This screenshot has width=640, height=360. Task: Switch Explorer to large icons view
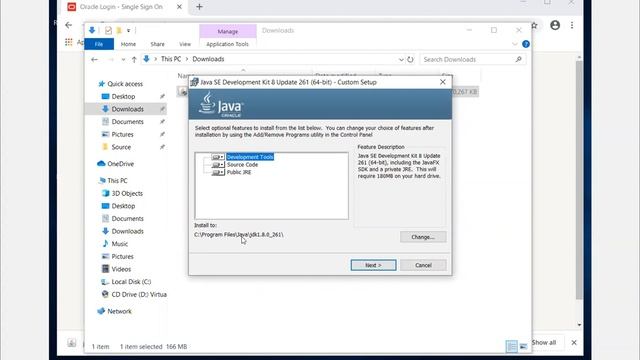pos(523,347)
